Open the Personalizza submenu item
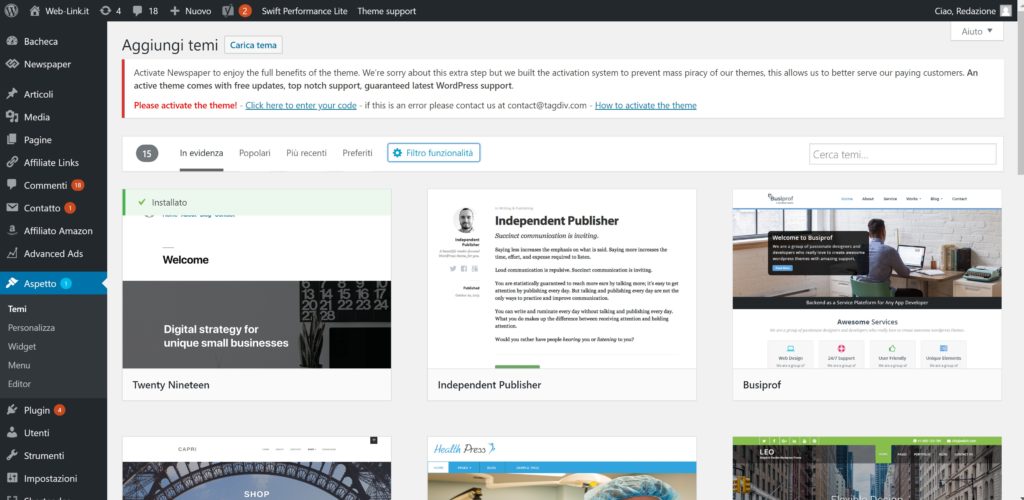Screen dimensions: 1024x500 click(x=31, y=328)
